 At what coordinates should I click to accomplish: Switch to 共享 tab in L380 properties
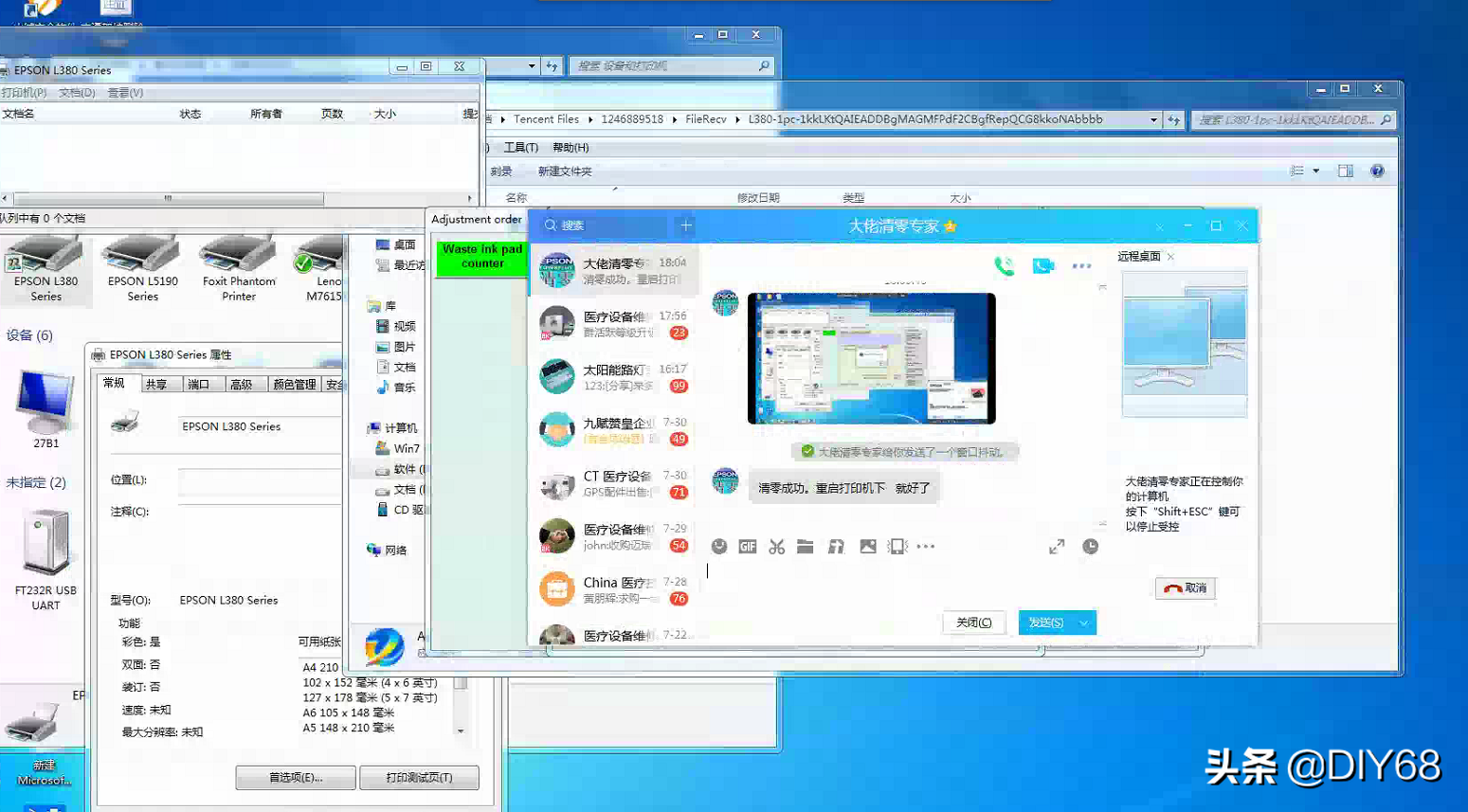pos(156,385)
